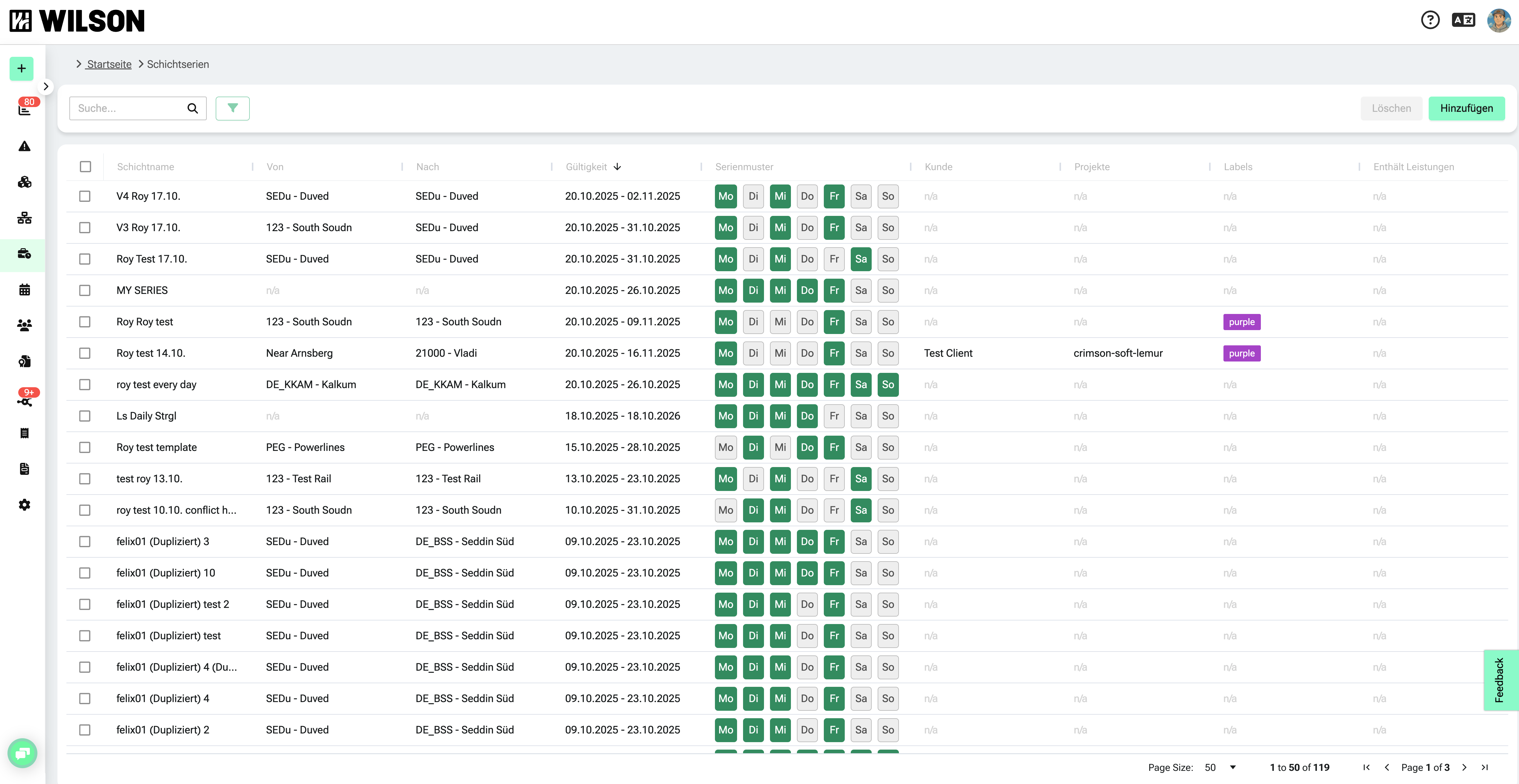This screenshot has width=1519, height=784.
Task: Follow the Startseite breadcrumb link
Action: [x=109, y=64]
